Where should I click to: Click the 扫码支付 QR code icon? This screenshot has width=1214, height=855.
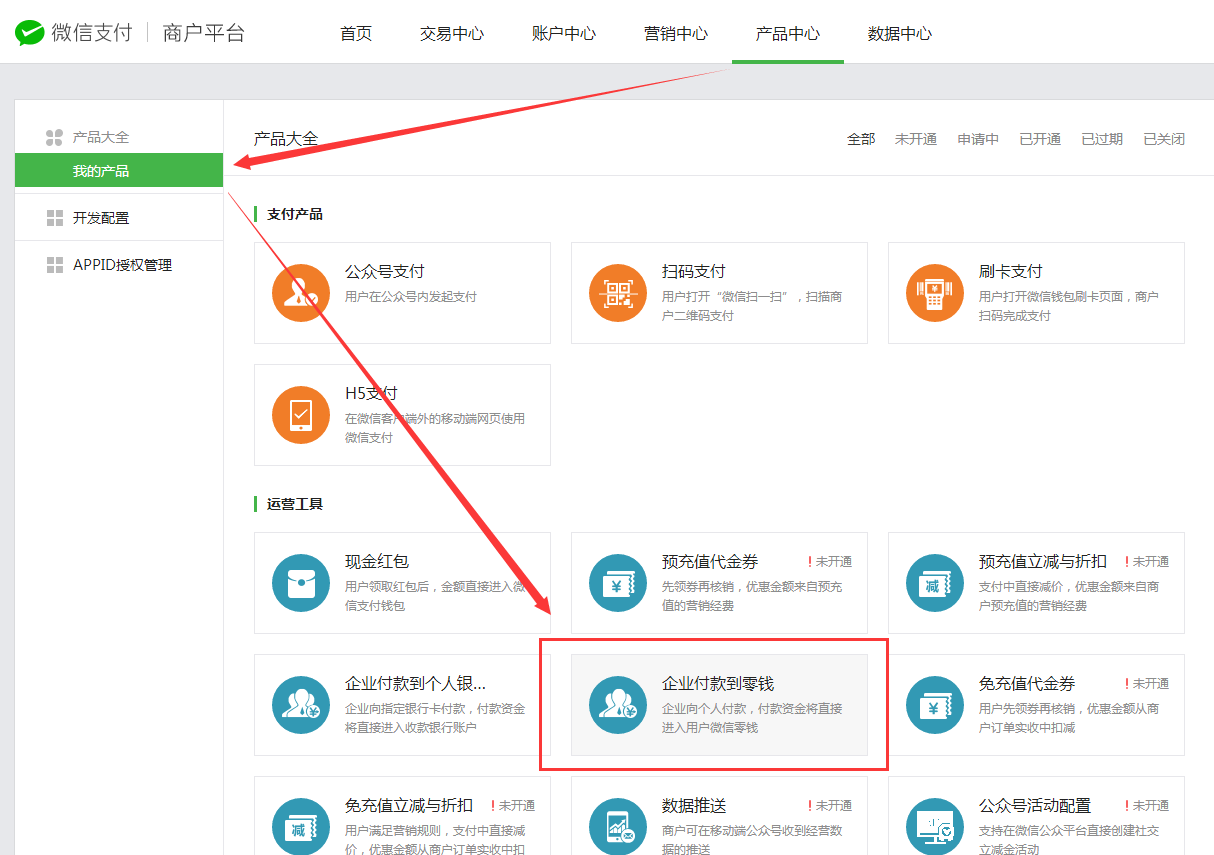(618, 293)
